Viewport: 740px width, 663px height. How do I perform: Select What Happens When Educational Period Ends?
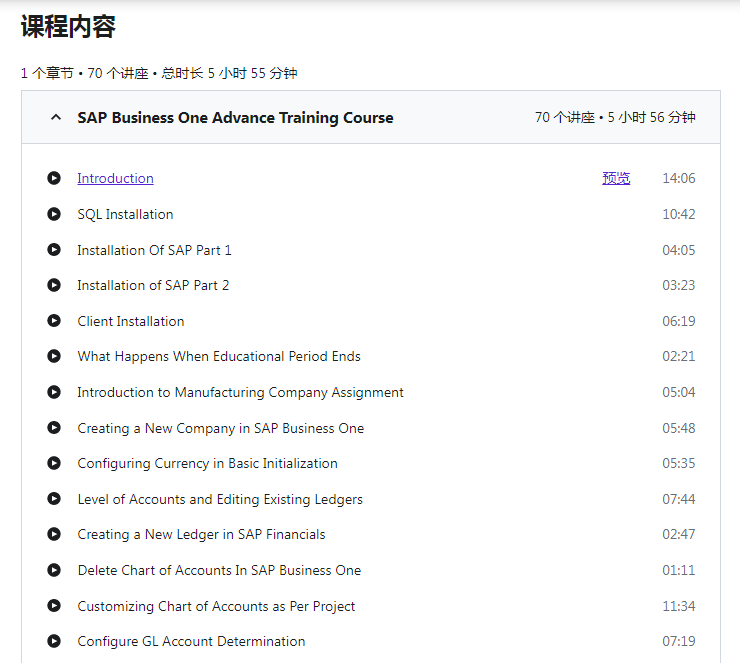tap(219, 356)
